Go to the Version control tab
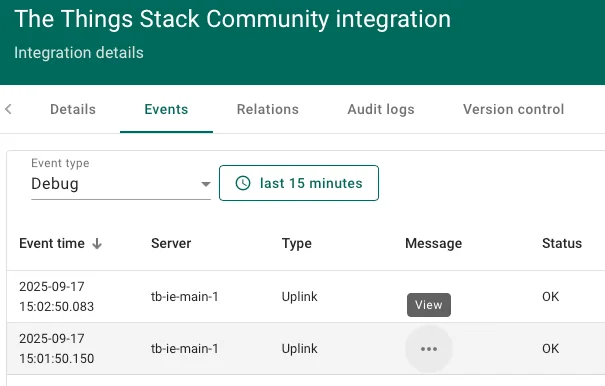This screenshot has height=386, width=605. tap(514, 109)
